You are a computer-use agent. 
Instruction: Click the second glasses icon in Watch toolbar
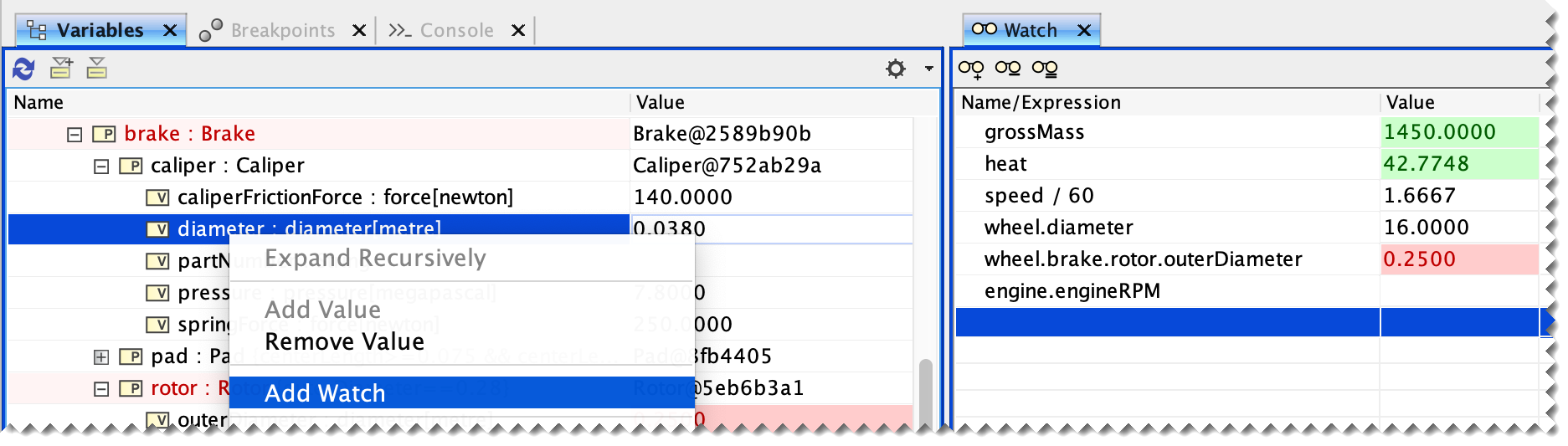pos(1008,69)
